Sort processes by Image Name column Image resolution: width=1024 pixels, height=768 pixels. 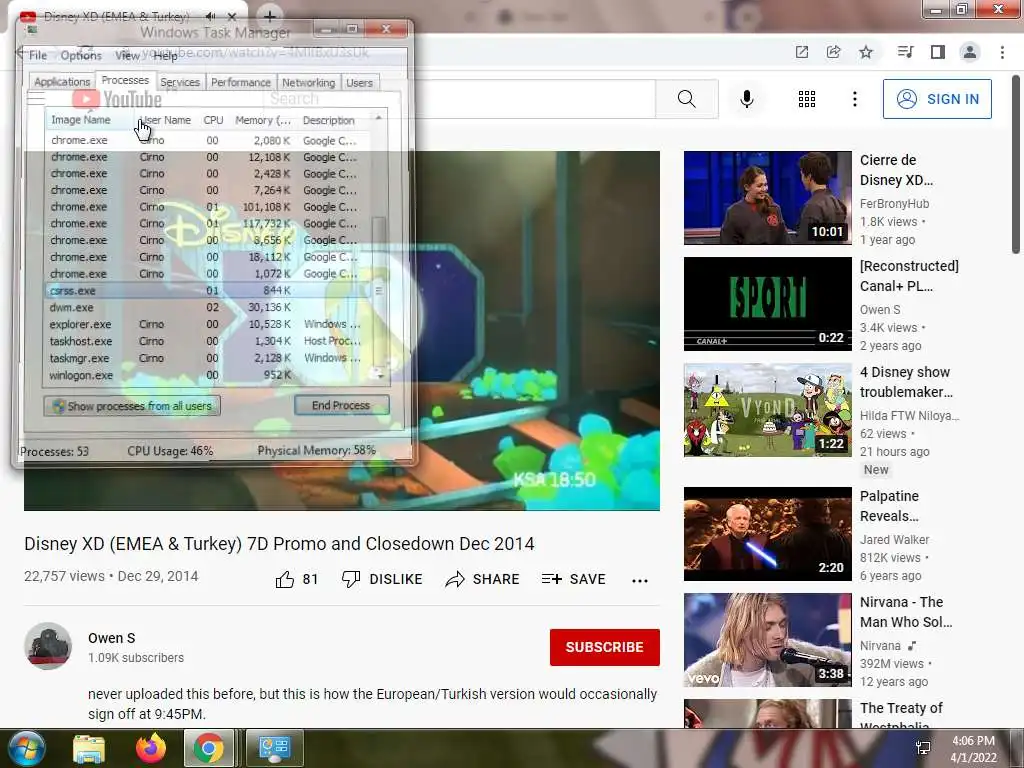(89, 120)
